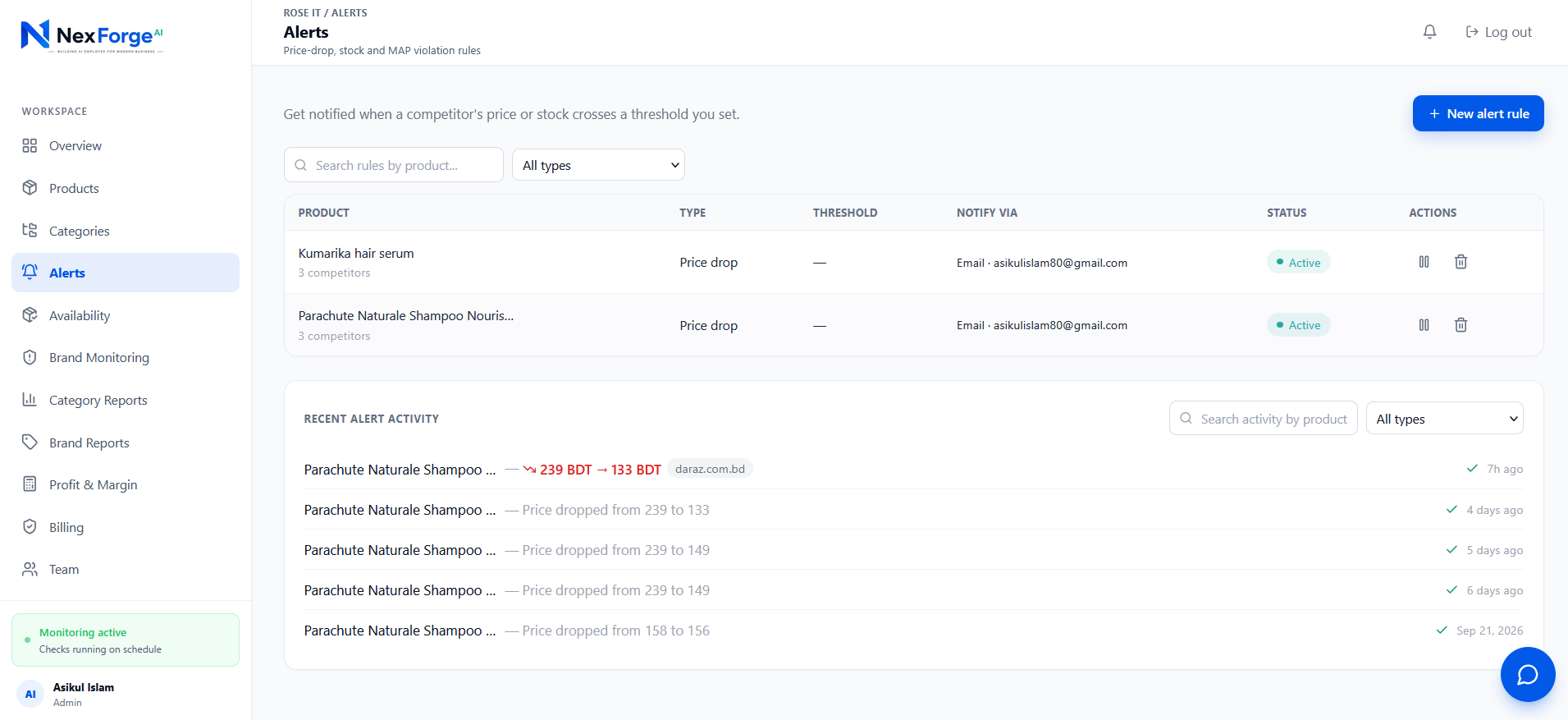Select the activity entry from 4 days ago

913,510
